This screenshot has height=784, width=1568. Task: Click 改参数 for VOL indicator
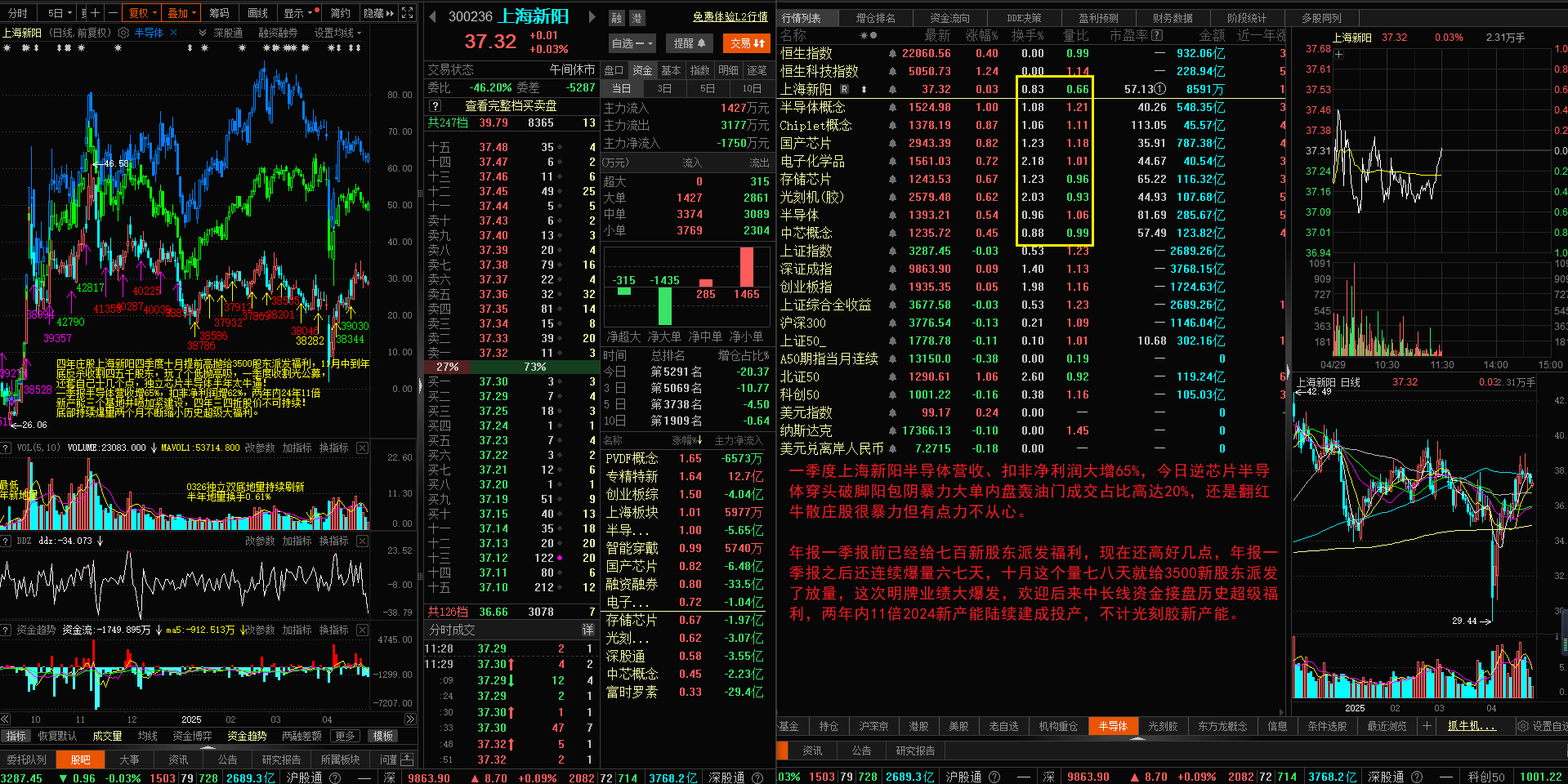point(260,448)
